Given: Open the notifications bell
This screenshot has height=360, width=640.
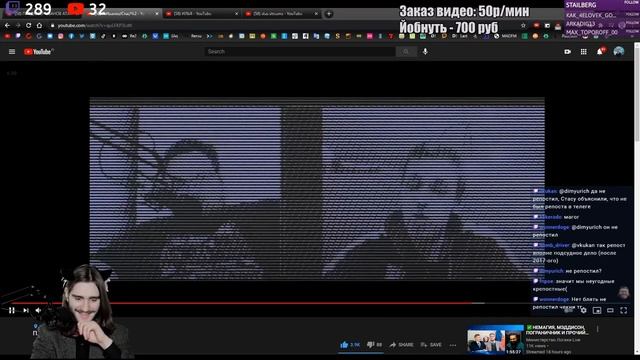Looking at the screenshot, I should tap(600, 51).
